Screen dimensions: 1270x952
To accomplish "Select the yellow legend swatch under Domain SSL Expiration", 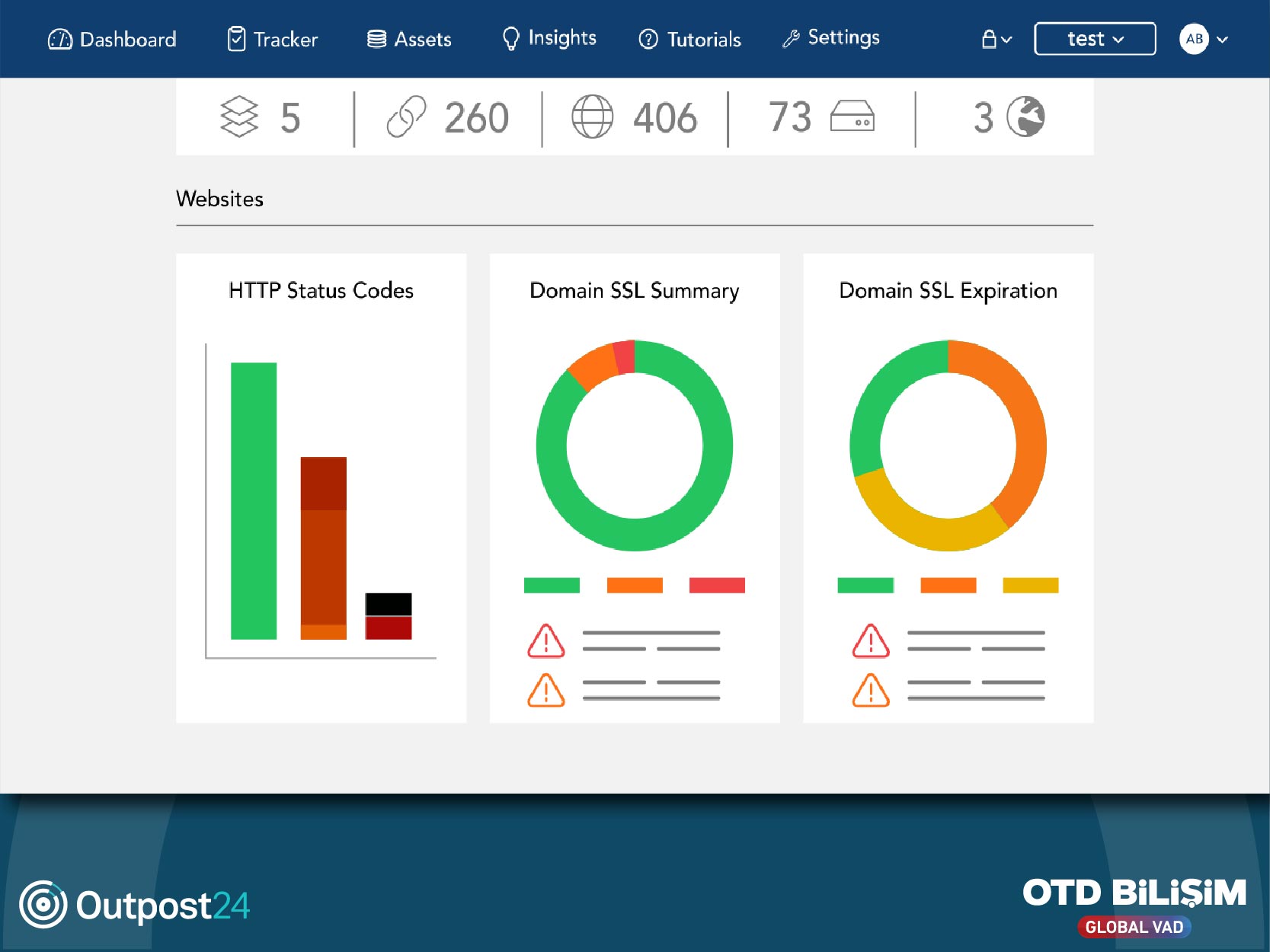I will 1031,585.
